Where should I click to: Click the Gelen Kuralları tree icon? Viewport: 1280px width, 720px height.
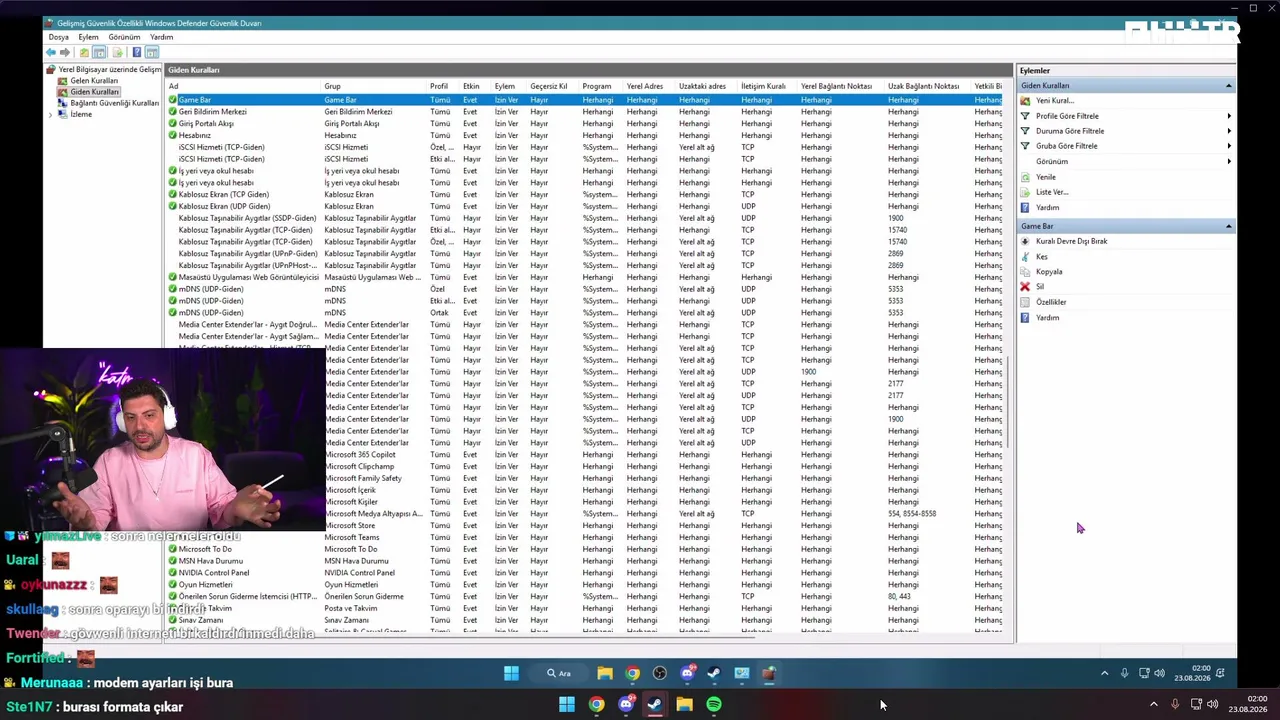click(x=62, y=81)
